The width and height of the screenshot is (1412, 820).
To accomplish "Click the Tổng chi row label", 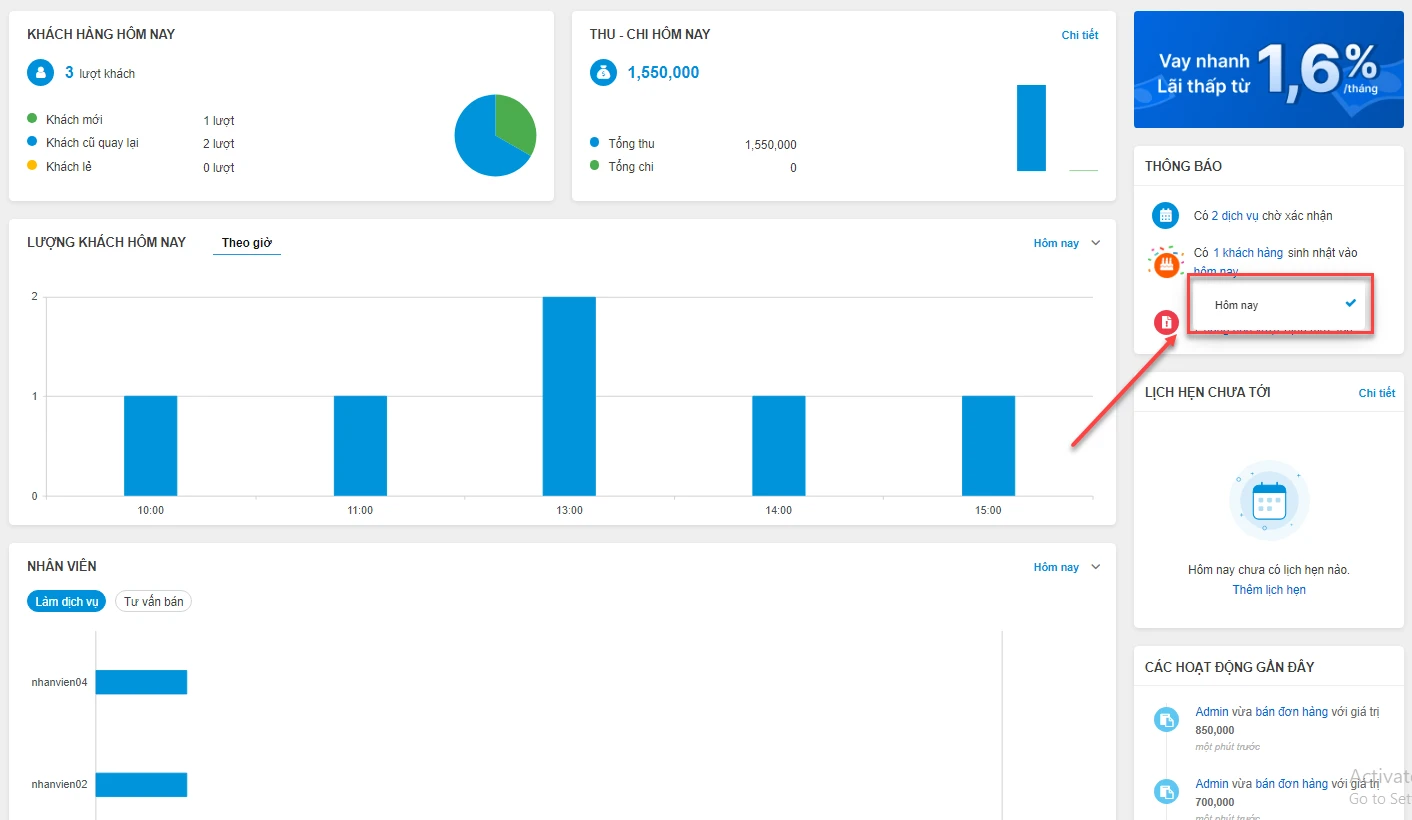I will pyautogui.click(x=631, y=167).
